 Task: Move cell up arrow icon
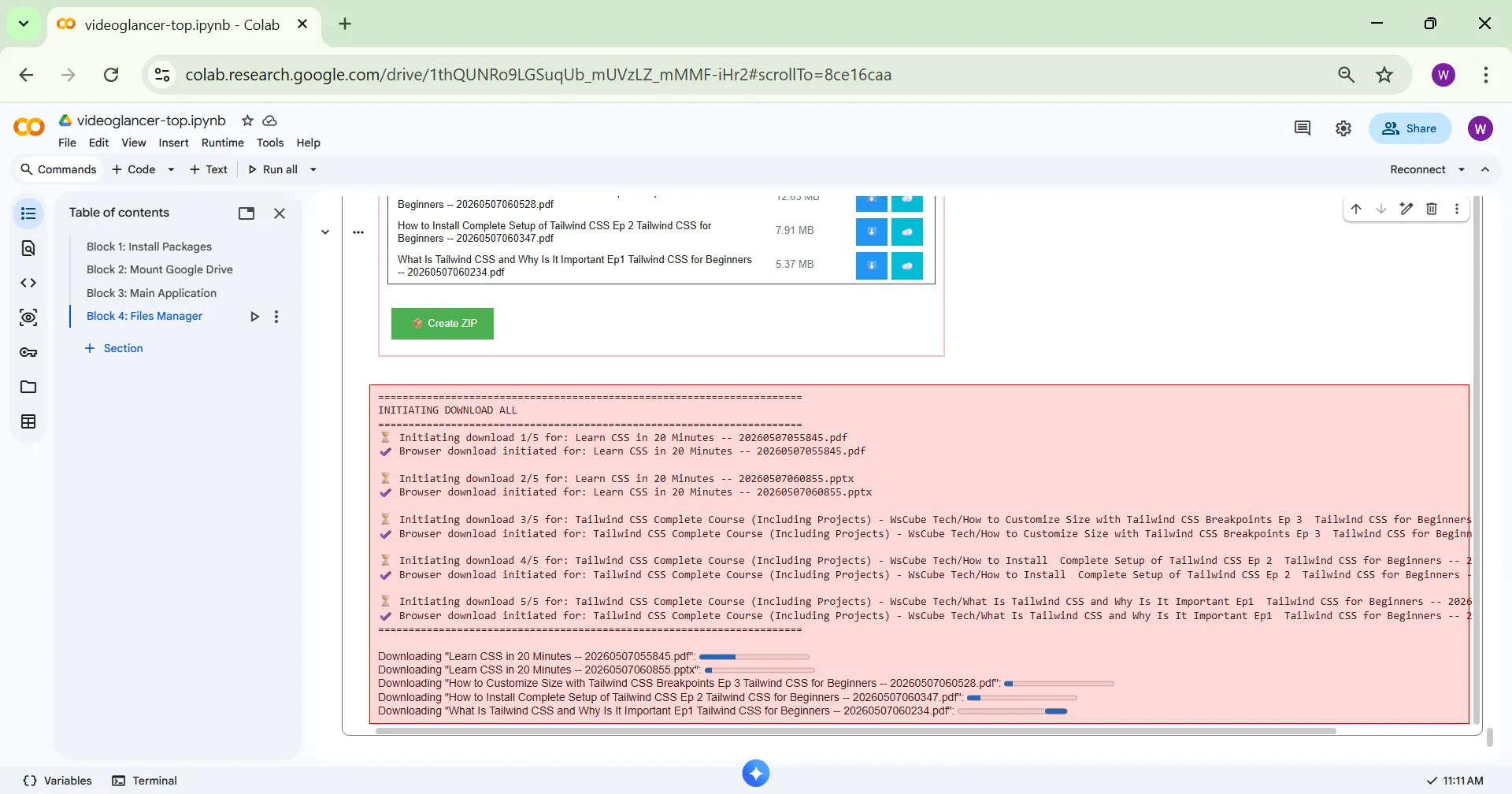[x=1356, y=209]
